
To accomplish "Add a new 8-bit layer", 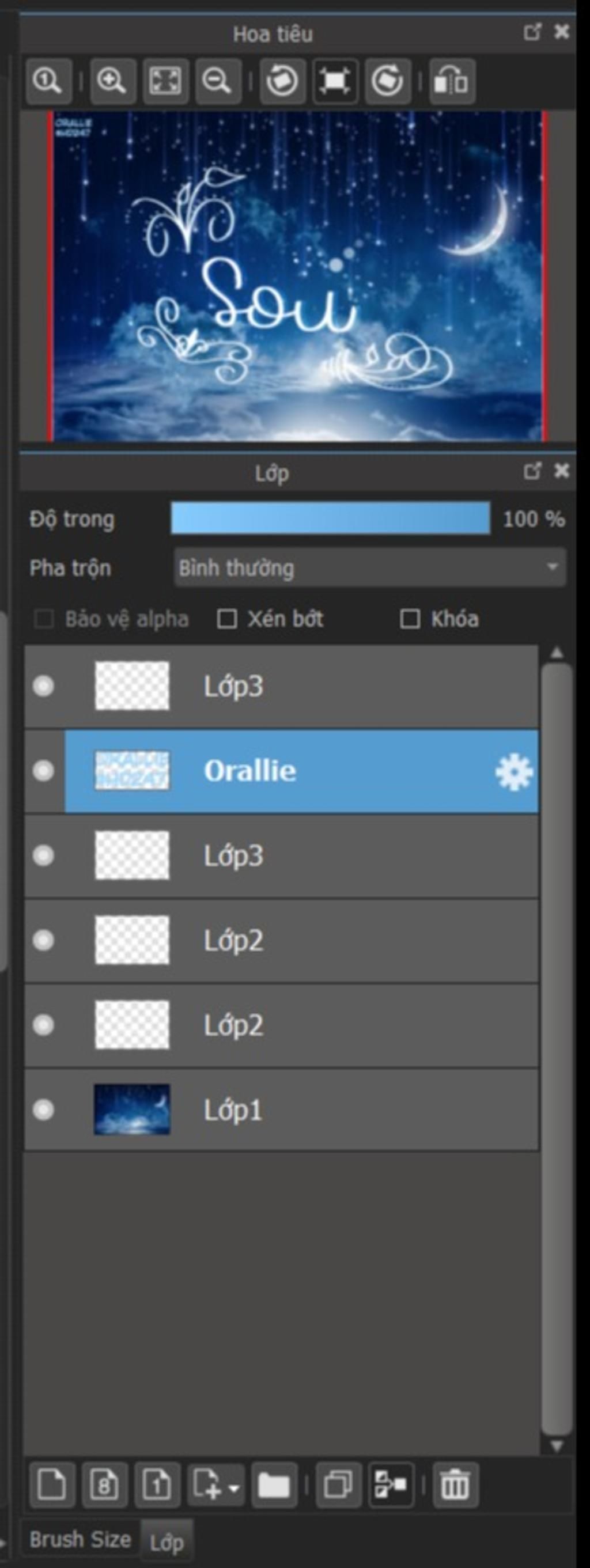I will click(105, 1484).
